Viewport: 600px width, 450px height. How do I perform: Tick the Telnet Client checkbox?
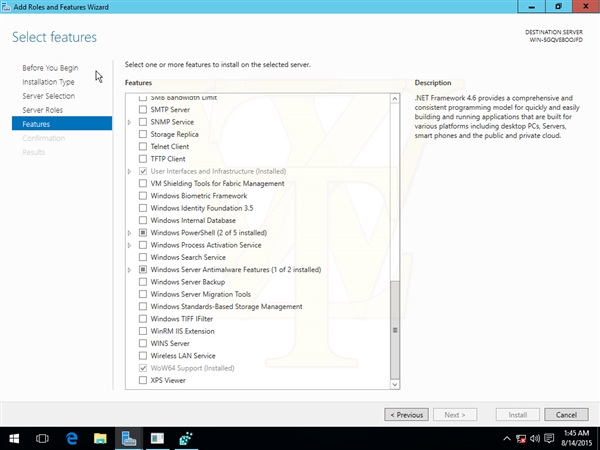click(143, 147)
